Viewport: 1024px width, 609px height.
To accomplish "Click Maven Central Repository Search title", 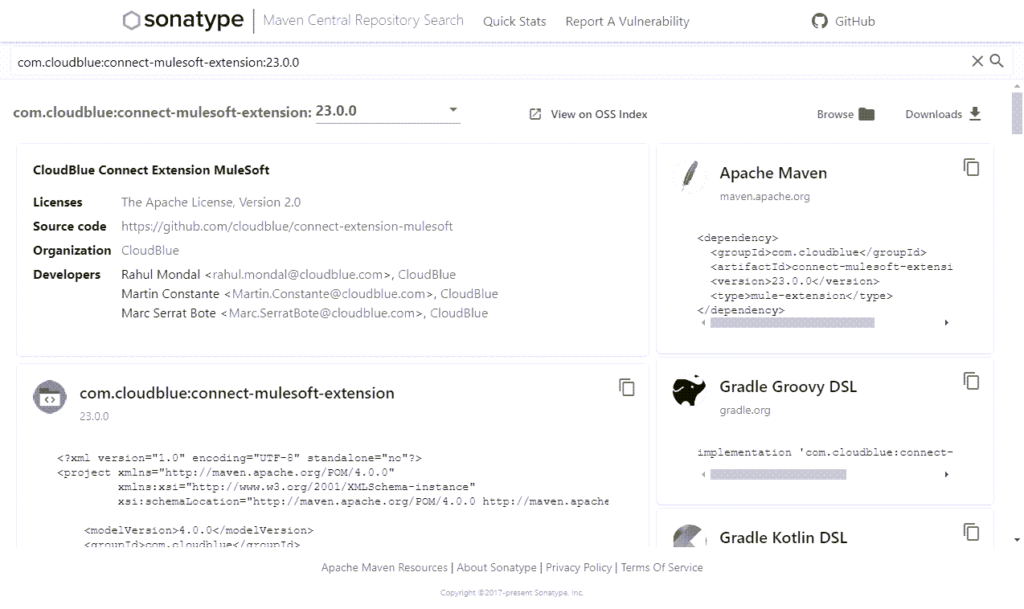I will pos(363,20).
